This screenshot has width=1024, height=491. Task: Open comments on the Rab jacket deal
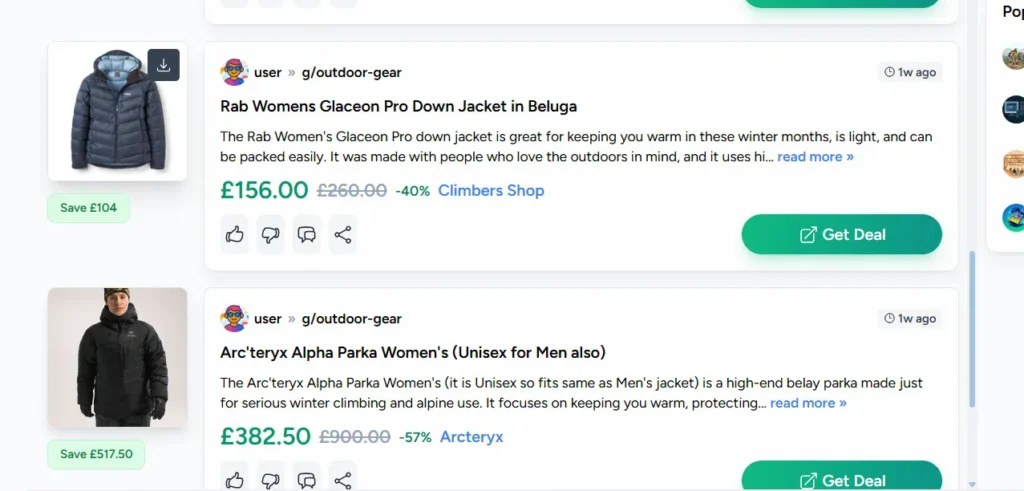pos(307,235)
